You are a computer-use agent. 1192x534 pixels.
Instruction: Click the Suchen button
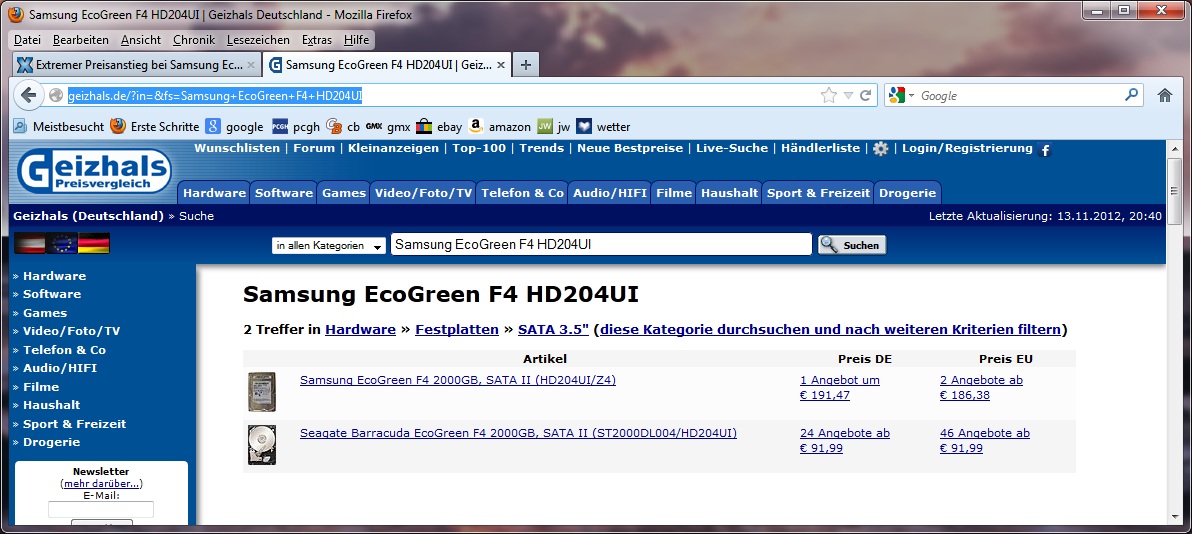(x=852, y=245)
